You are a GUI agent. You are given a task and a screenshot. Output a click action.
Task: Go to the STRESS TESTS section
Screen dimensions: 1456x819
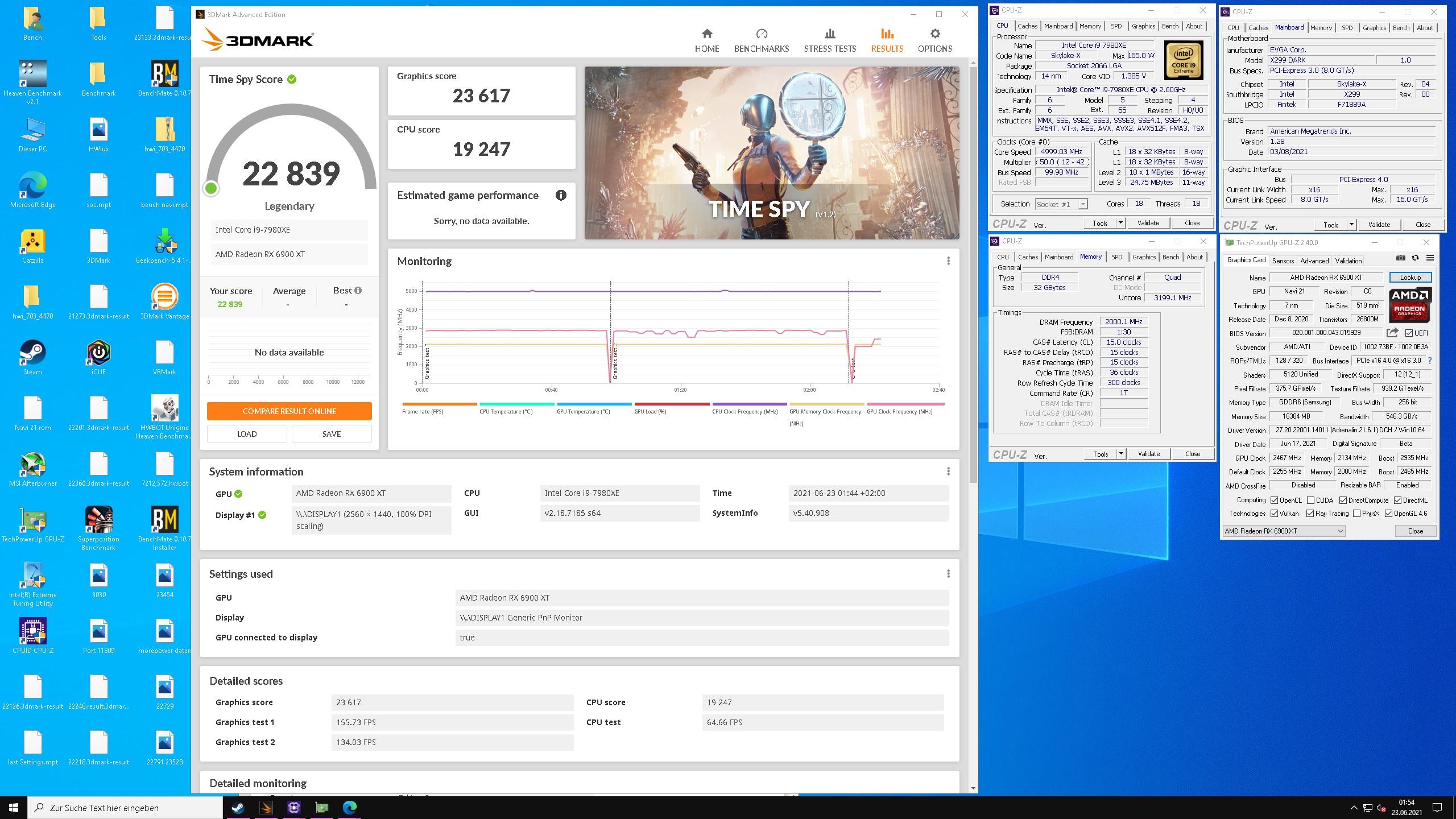point(829,40)
